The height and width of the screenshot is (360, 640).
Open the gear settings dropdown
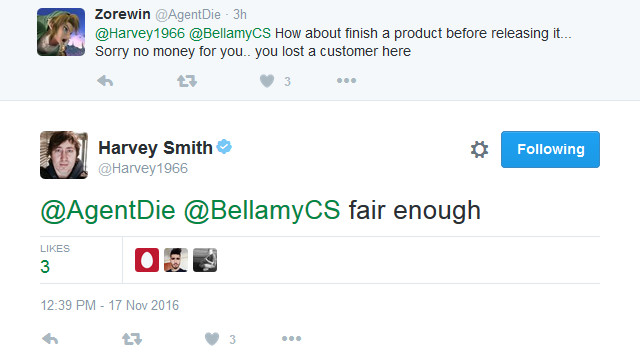click(x=479, y=149)
